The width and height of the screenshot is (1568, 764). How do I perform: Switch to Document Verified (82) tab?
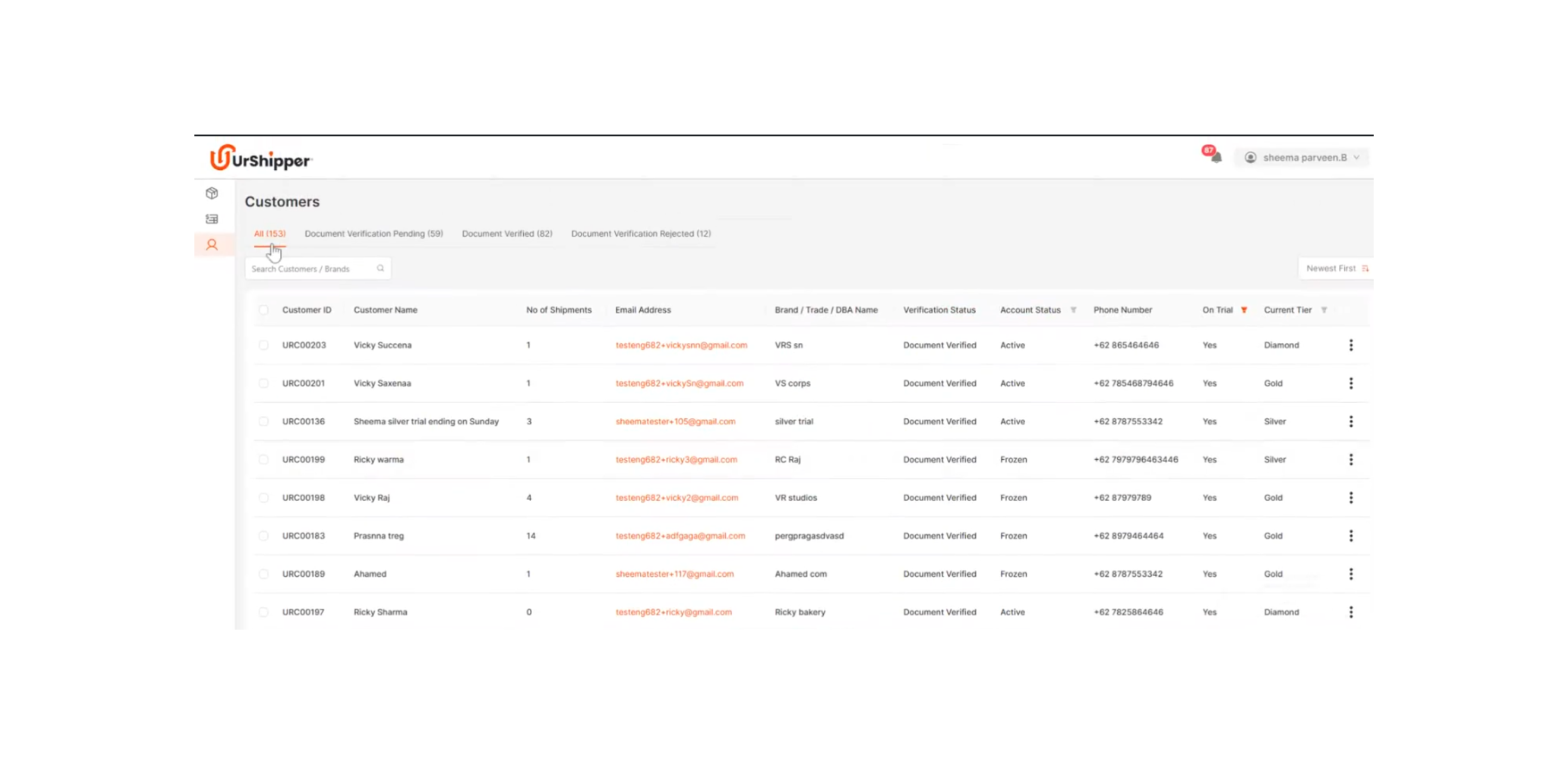click(506, 233)
